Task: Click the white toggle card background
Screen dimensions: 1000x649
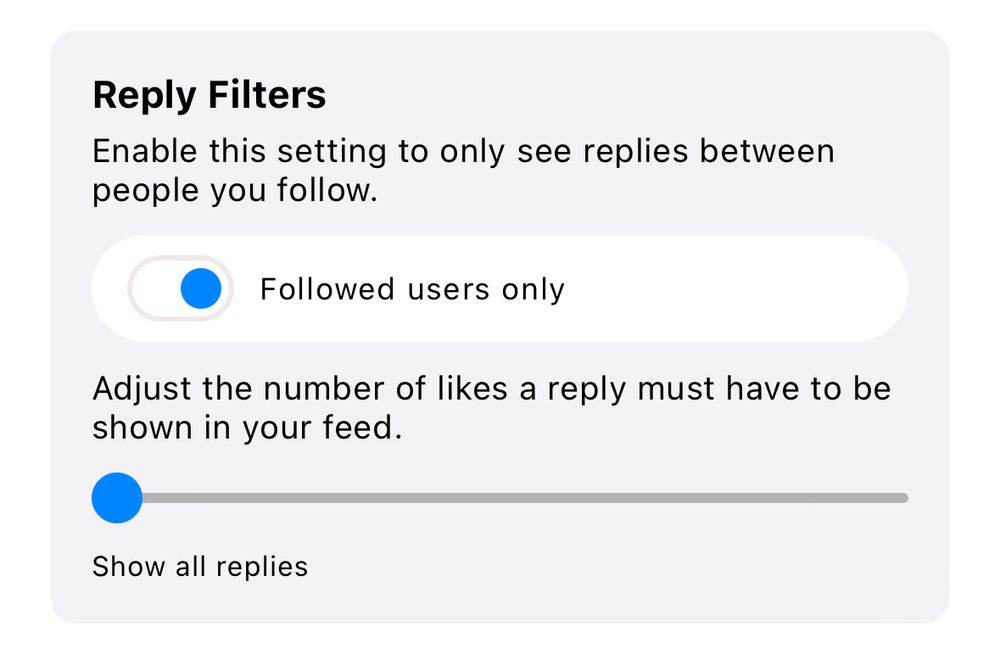Action: point(700,288)
